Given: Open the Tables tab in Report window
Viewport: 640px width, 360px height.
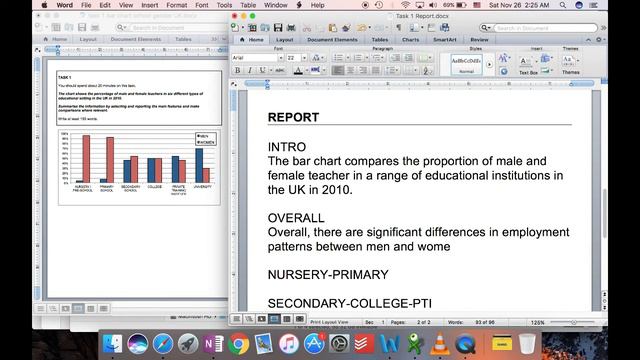Looking at the screenshot, I should (x=380, y=40).
